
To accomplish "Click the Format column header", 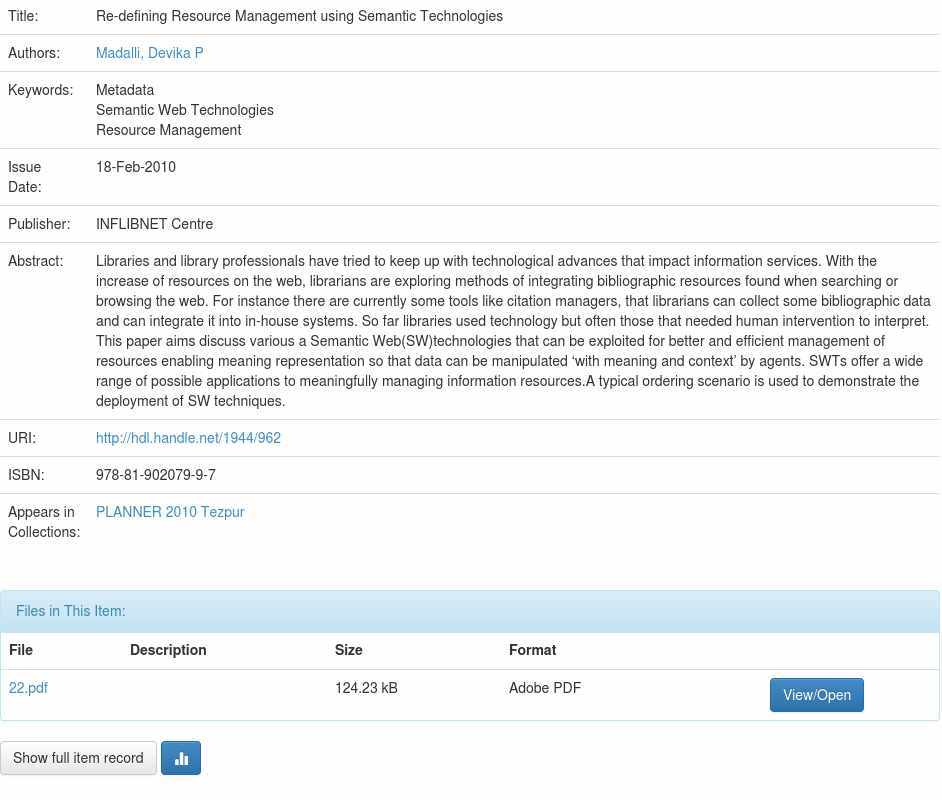I will pyautogui.click(x=532, y=650).
